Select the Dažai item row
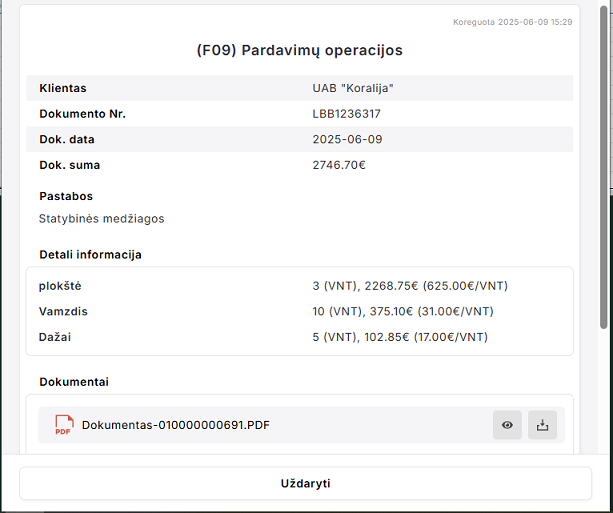613x513 pixels. 300,337
